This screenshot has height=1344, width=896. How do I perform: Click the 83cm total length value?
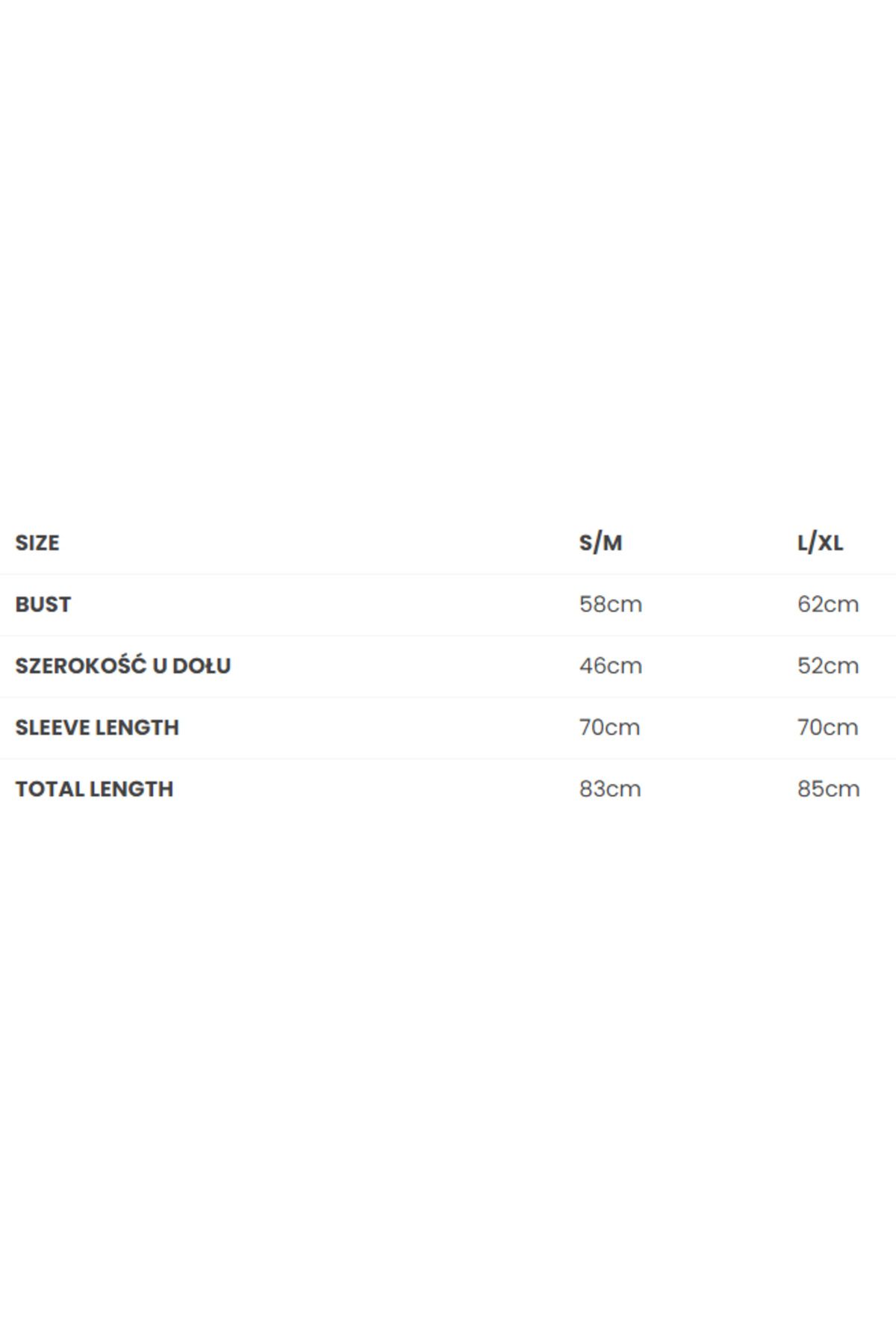click(x=610, y=788)
